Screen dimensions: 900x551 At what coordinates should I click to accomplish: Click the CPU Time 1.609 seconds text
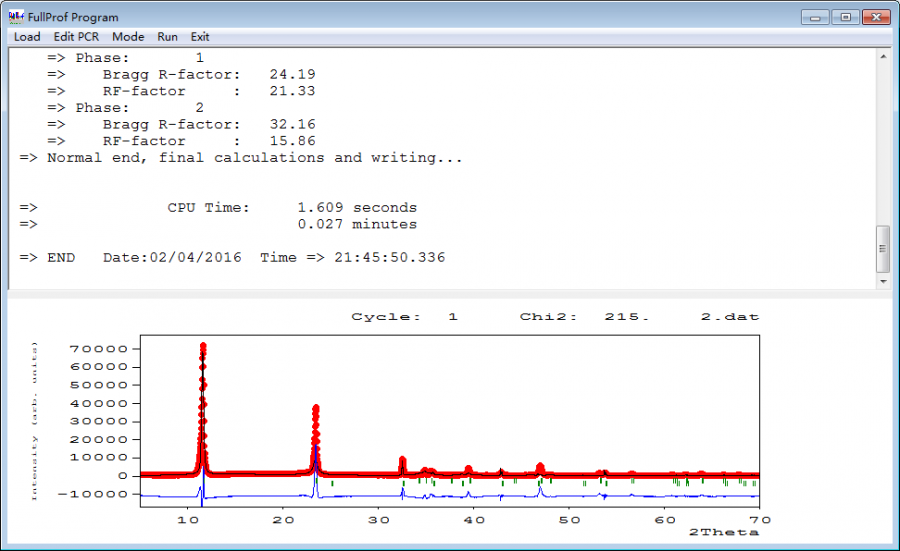(292, 208)
